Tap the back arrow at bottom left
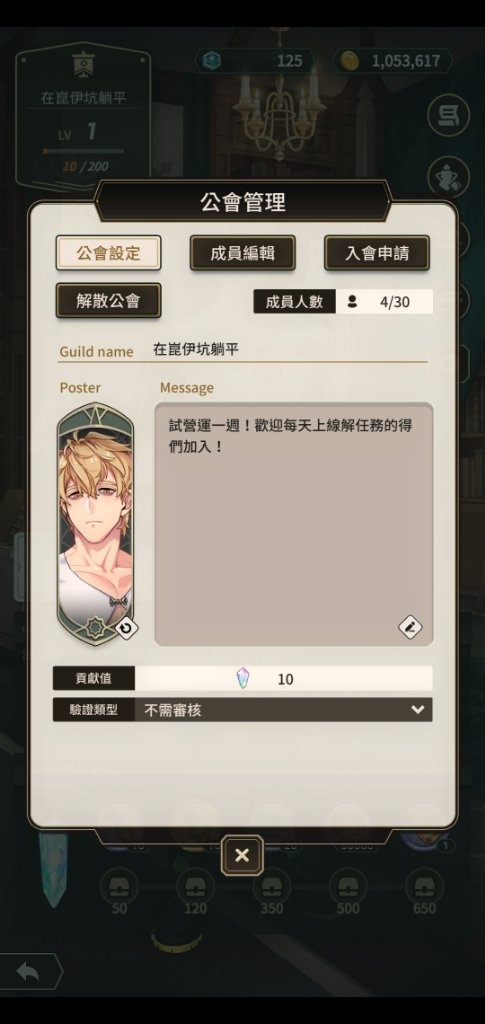 (x=29, y=972)
